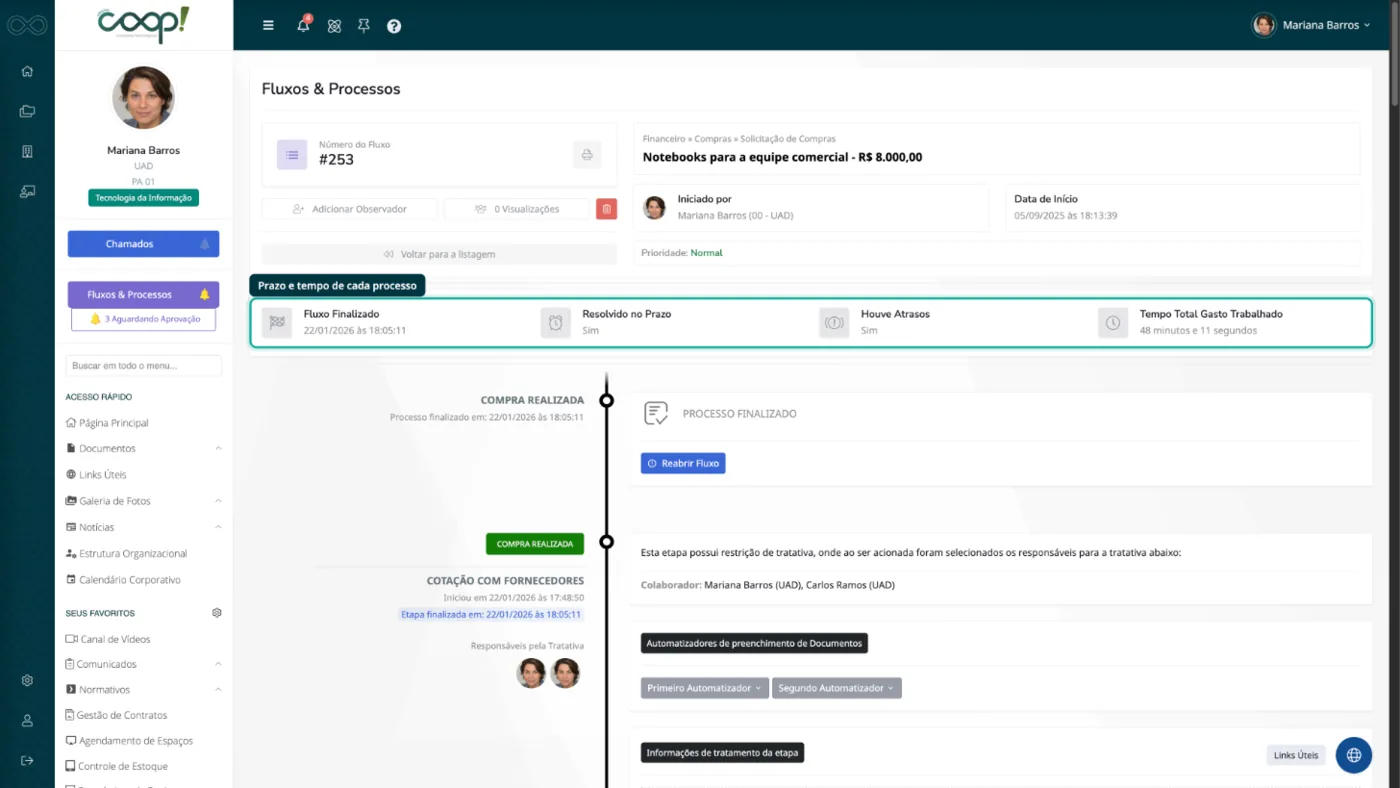Open Gestão de Contratos
Viewport: 1400px width, 788px height.
point(116,716)
